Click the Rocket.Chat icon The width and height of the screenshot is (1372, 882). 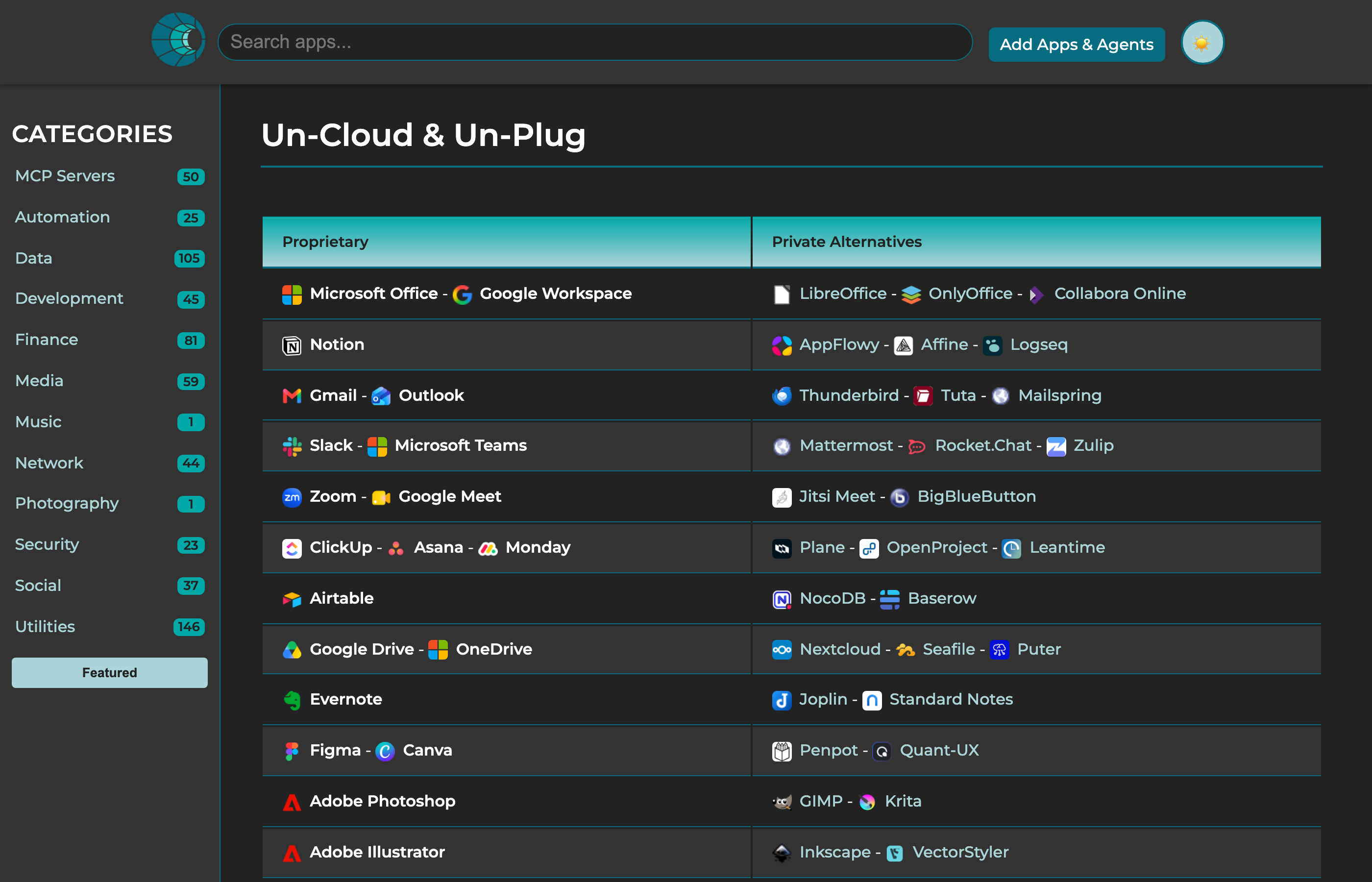917,446
